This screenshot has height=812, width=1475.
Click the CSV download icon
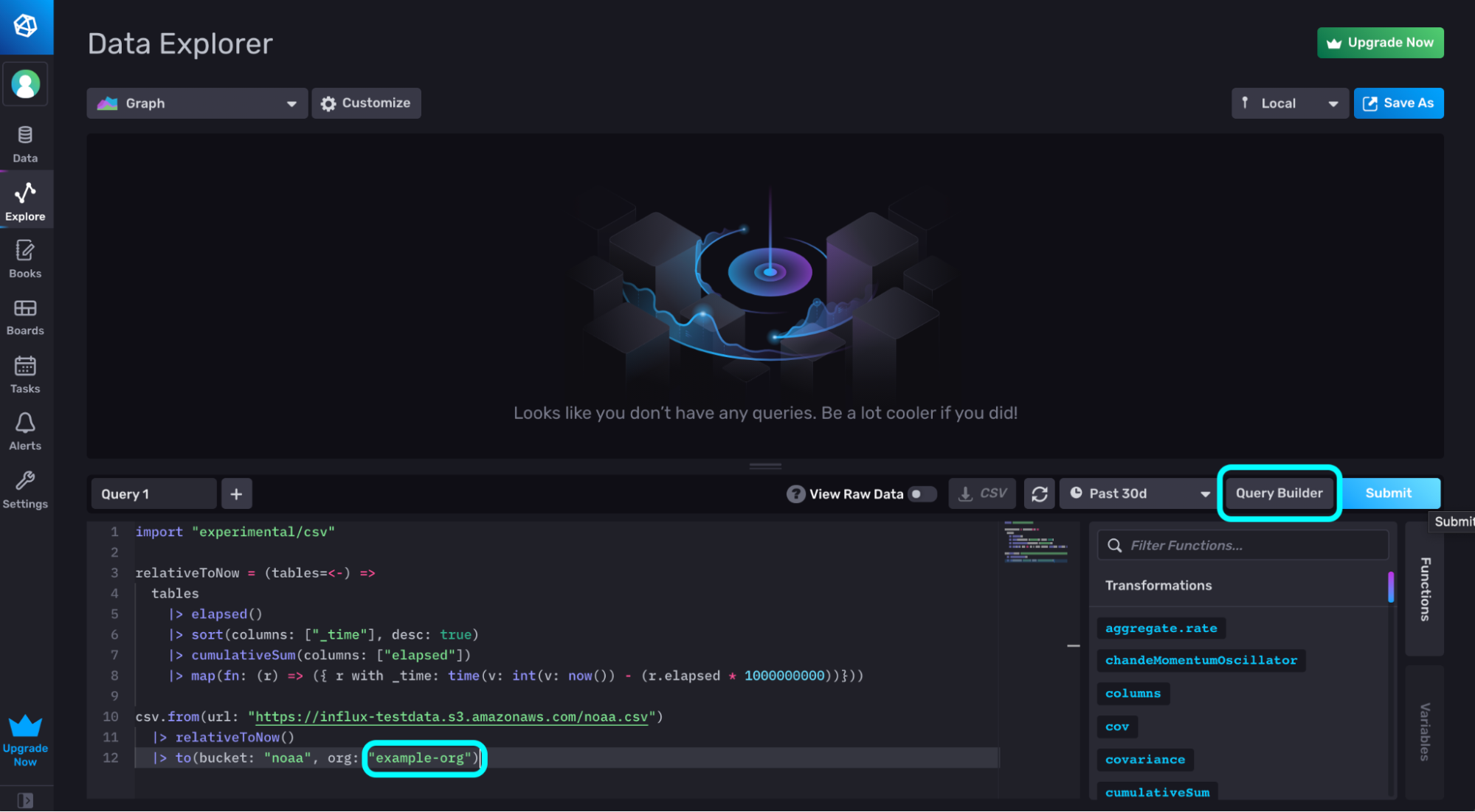click(982, 493)
